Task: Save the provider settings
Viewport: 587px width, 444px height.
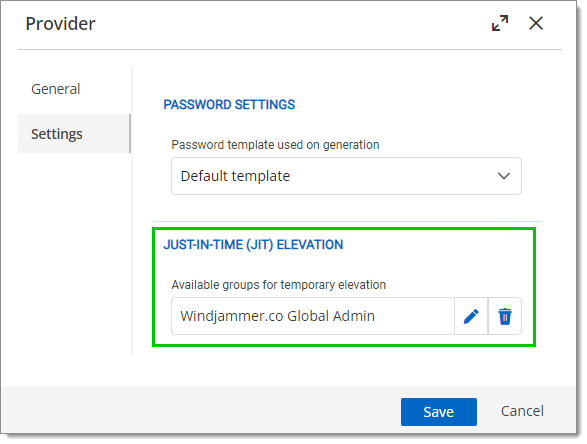Action: (439, 412)
